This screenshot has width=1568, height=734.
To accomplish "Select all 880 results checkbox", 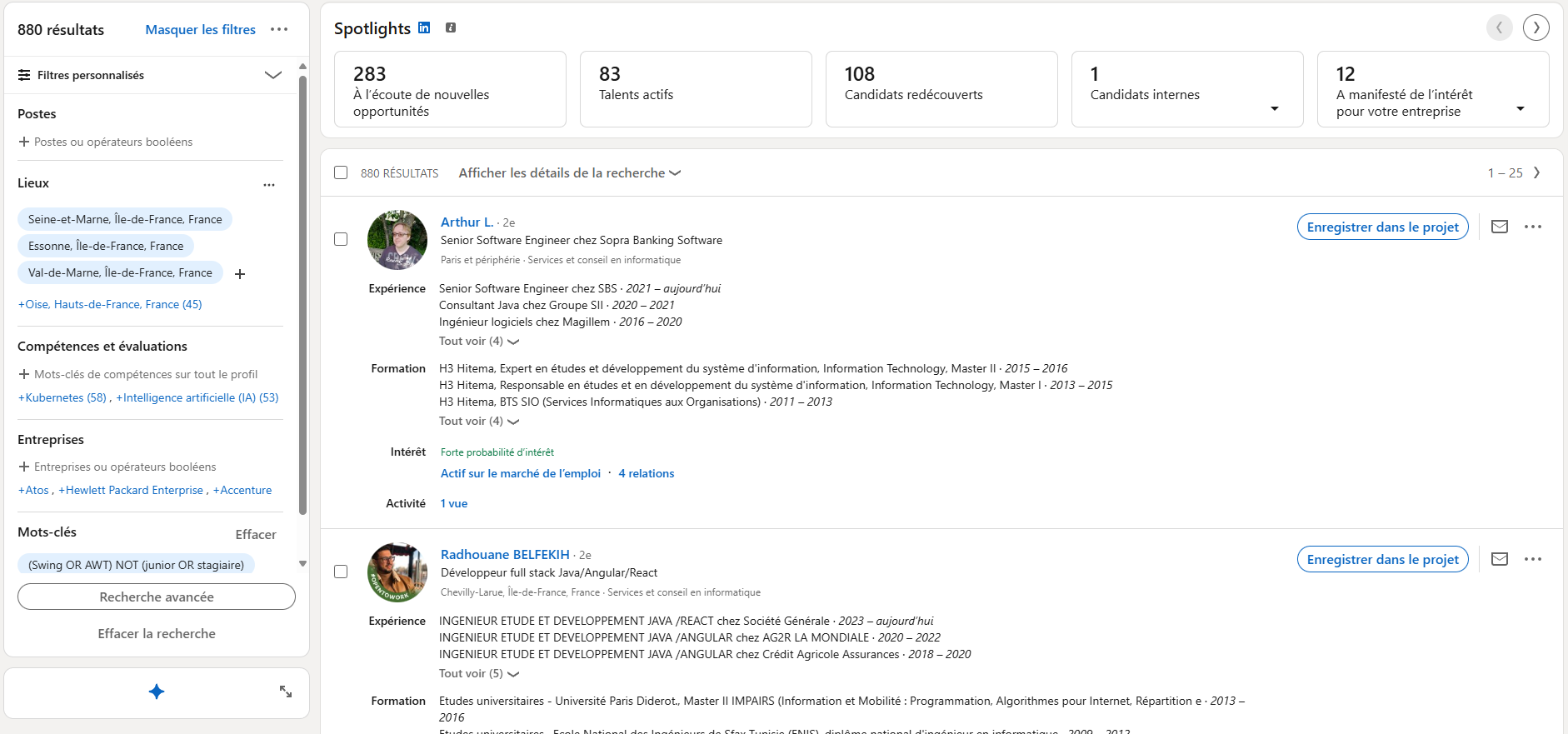I will (x=341, y=172).
